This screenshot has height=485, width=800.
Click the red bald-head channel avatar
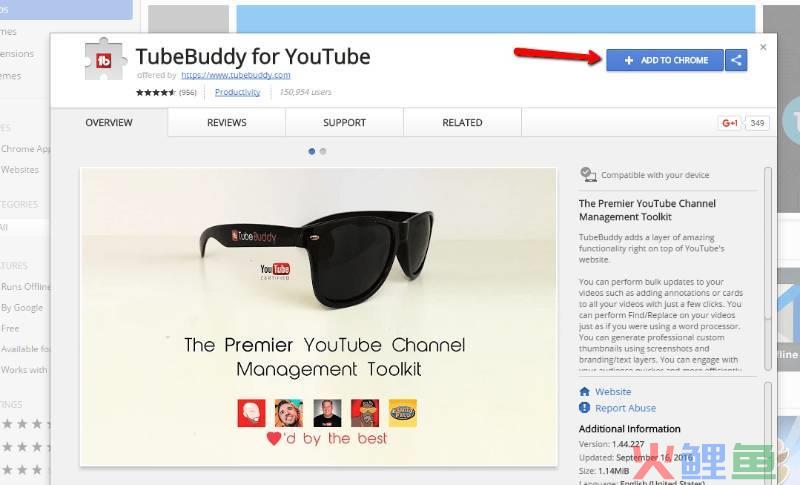[251, 413]
